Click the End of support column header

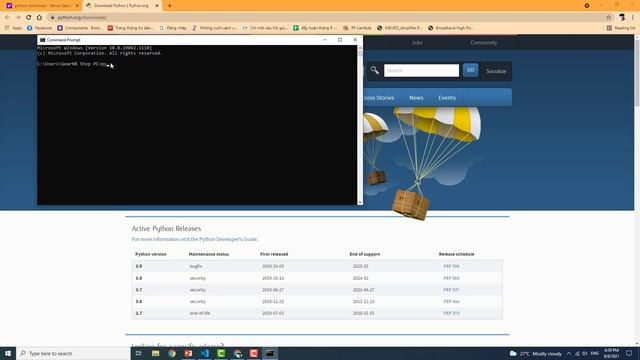tap(365, 254)
